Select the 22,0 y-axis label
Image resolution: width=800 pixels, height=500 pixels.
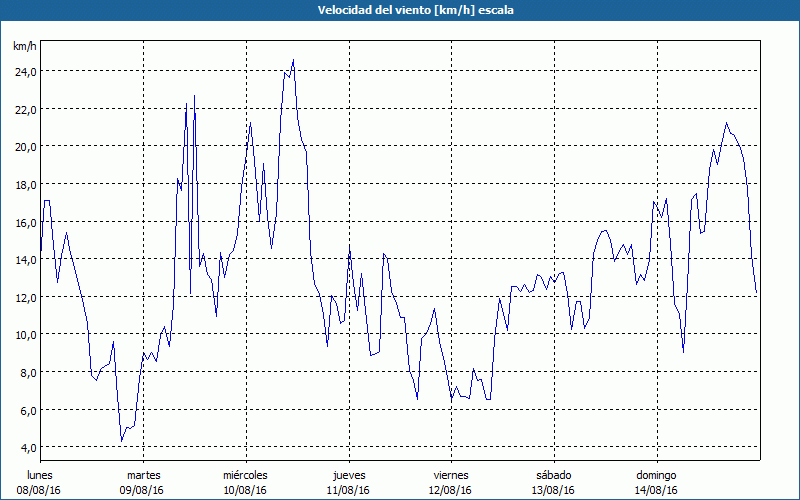click(x=24, y=109)
